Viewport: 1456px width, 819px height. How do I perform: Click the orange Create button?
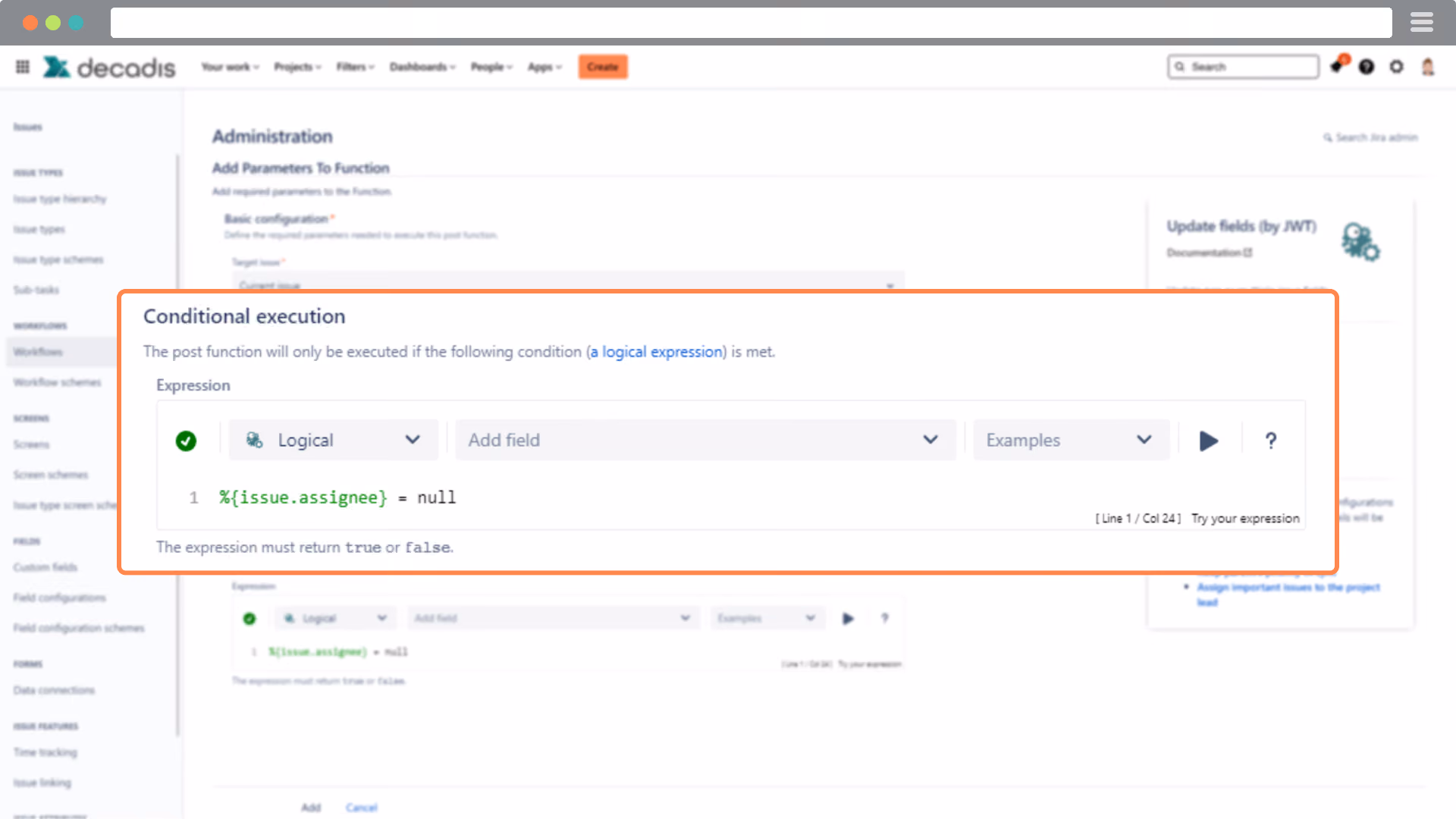(x=603, y=67)
